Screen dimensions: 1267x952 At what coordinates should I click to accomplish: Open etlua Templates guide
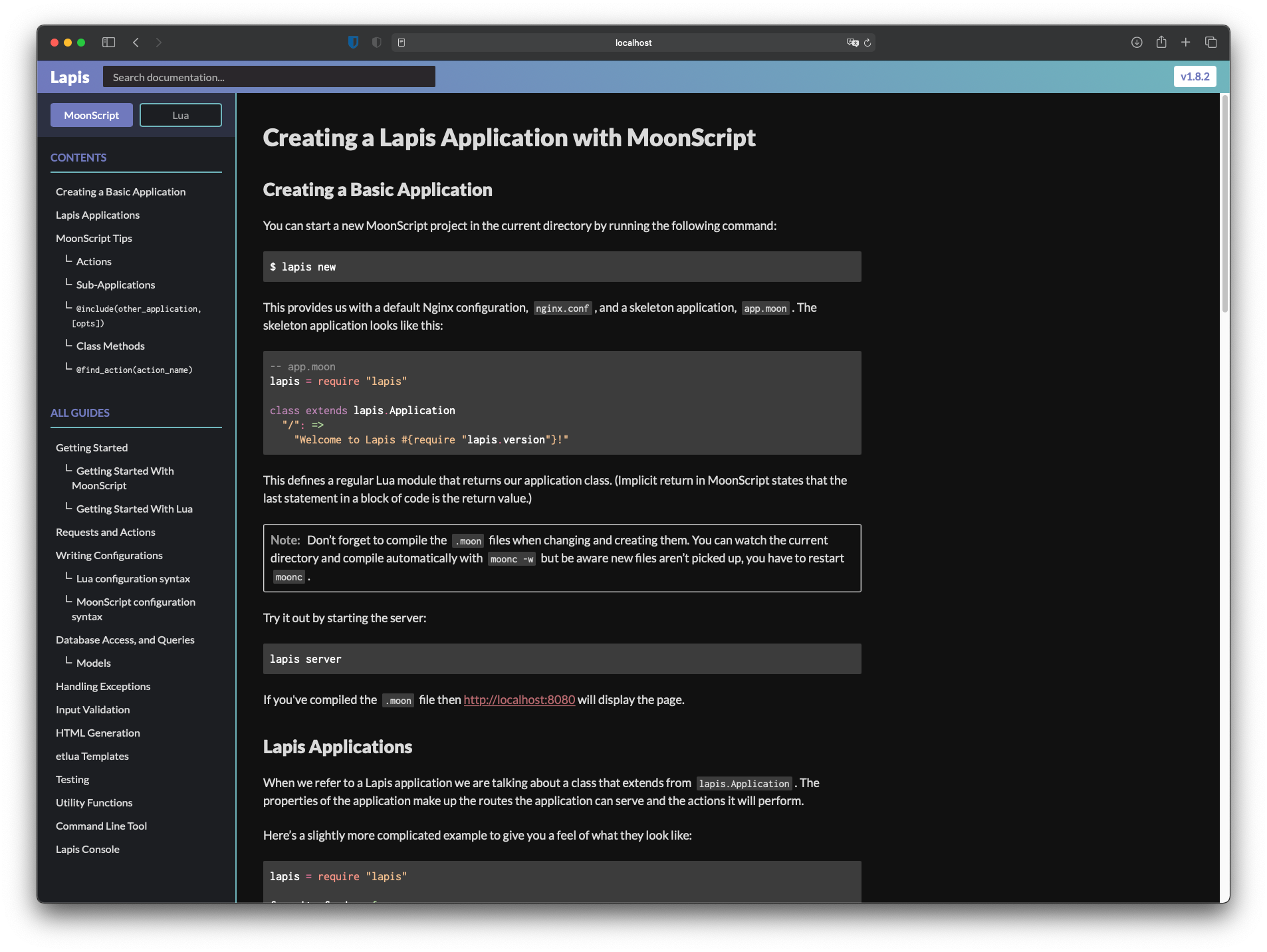(92, 756)
